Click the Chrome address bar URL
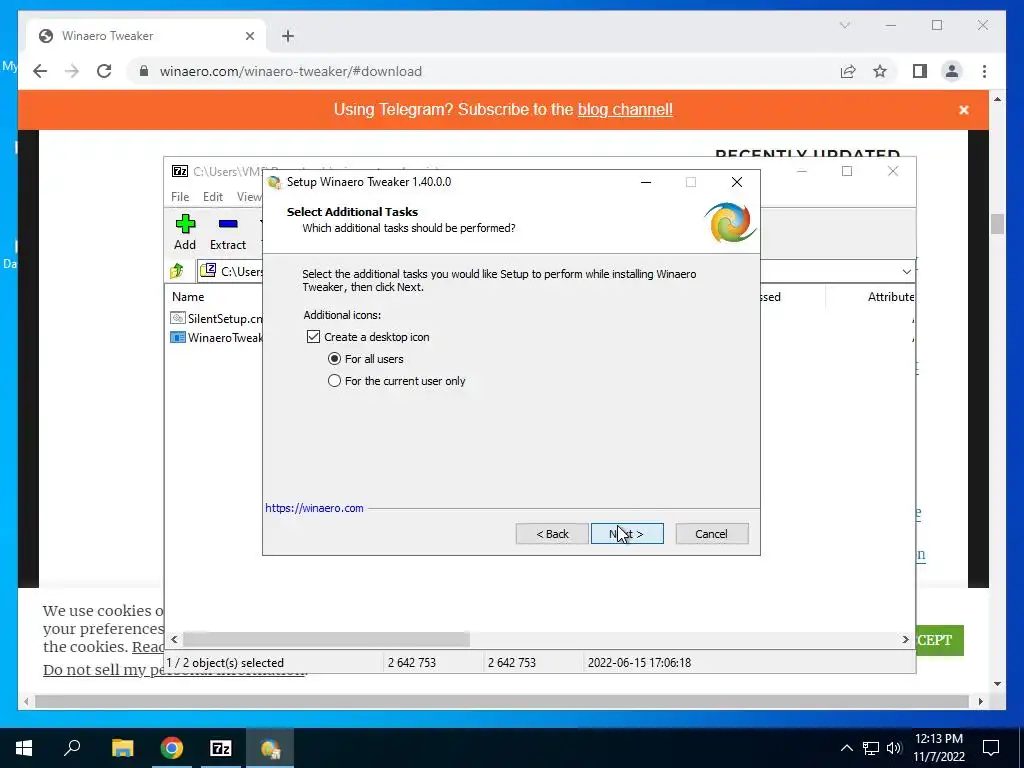 [x=291, y=71]
